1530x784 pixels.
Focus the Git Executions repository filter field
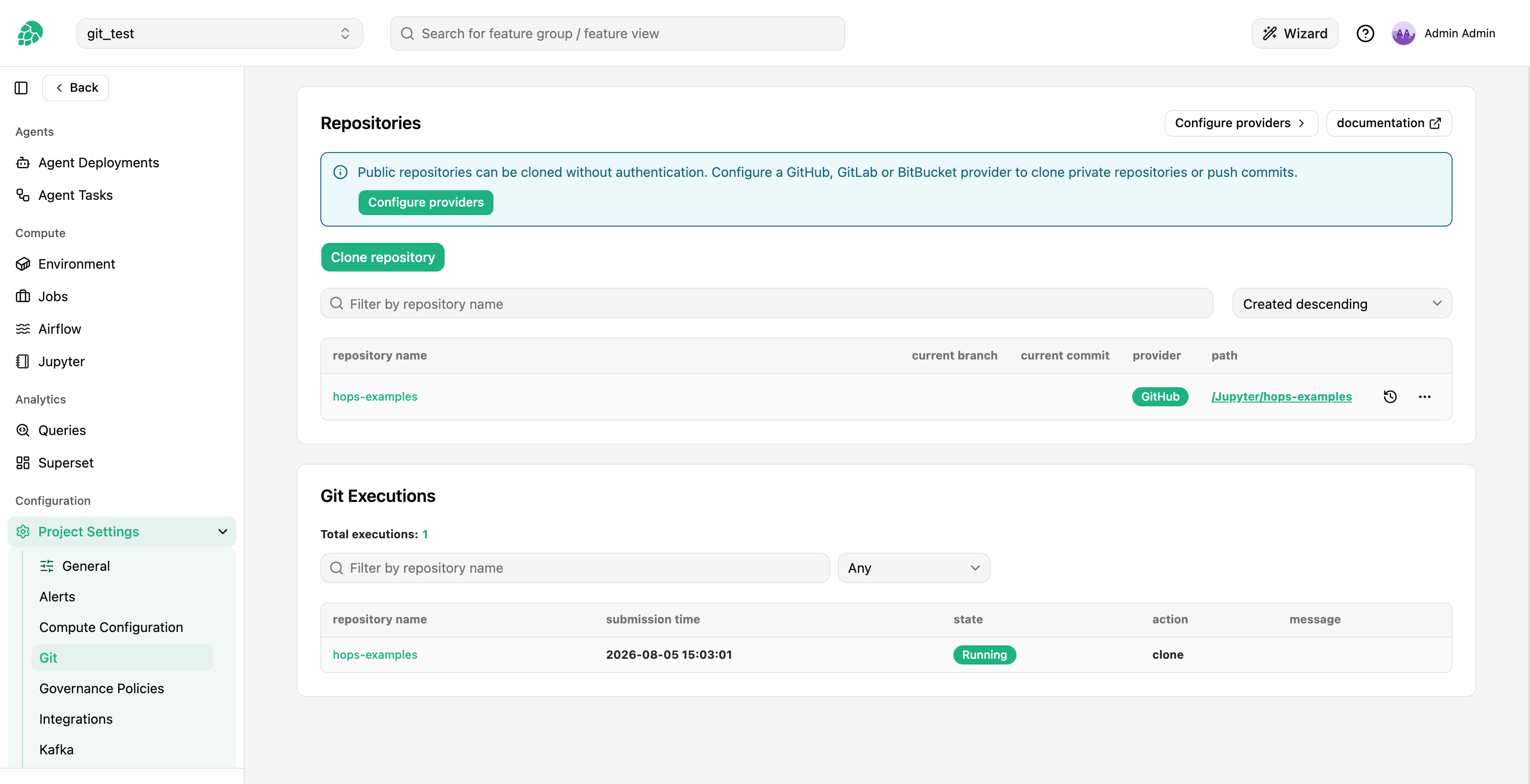point(575,568)
